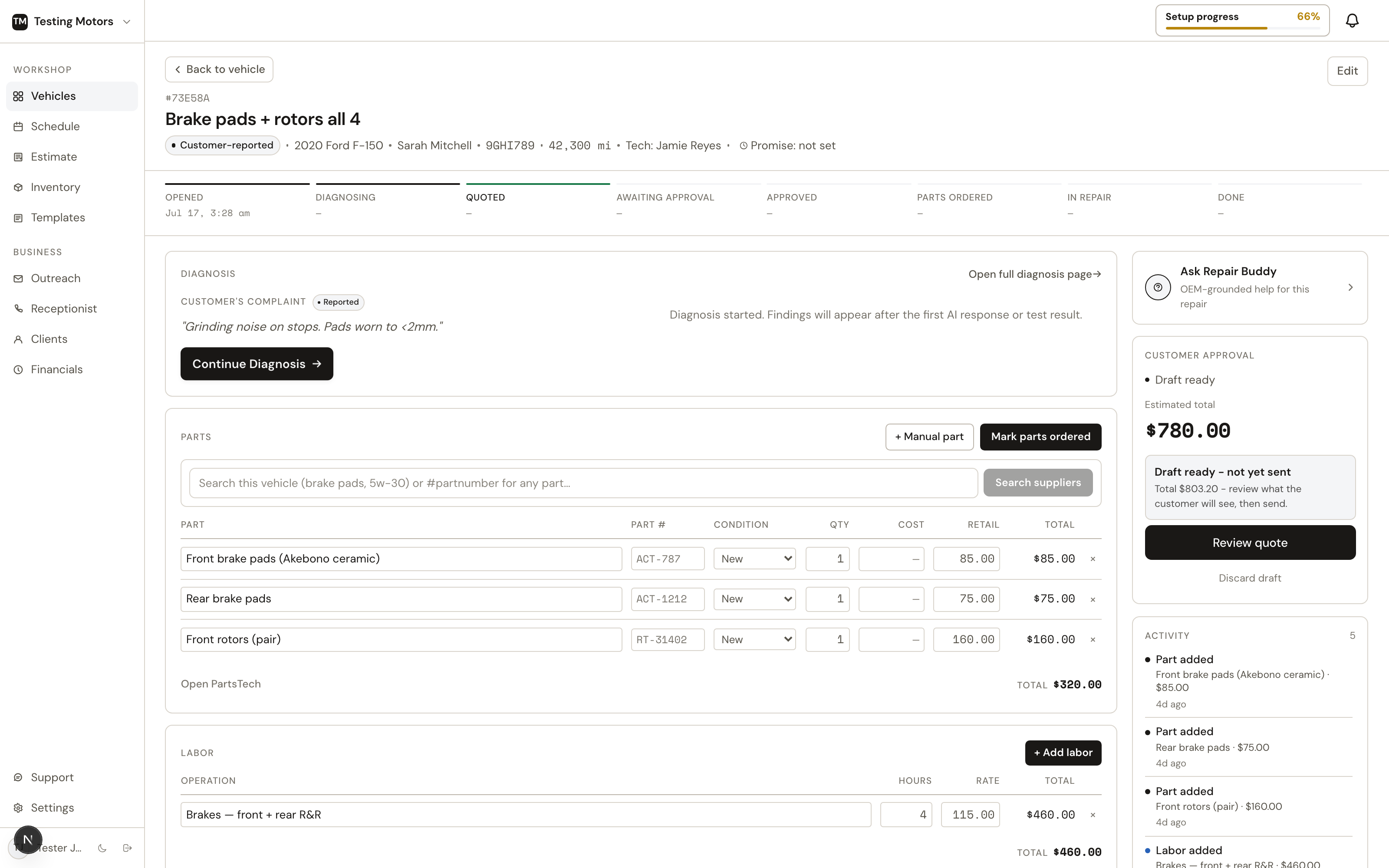Click labor rate 115.00 field
The width and height of the screenshot is (1389, 868).
tap(970, 815)
